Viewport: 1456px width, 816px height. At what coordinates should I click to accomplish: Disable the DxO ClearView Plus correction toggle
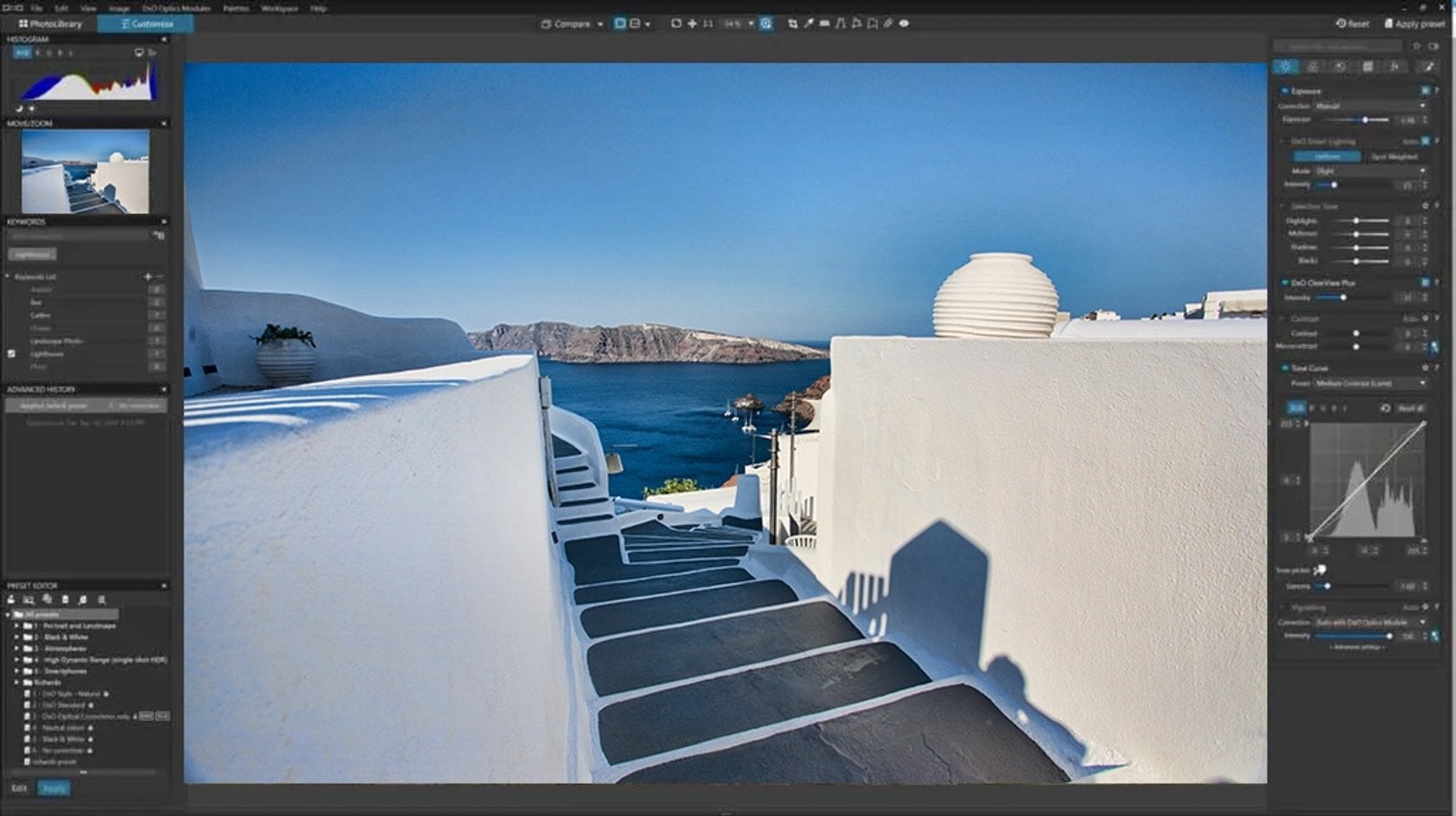pyautogui.click(x=1284, y=282)
